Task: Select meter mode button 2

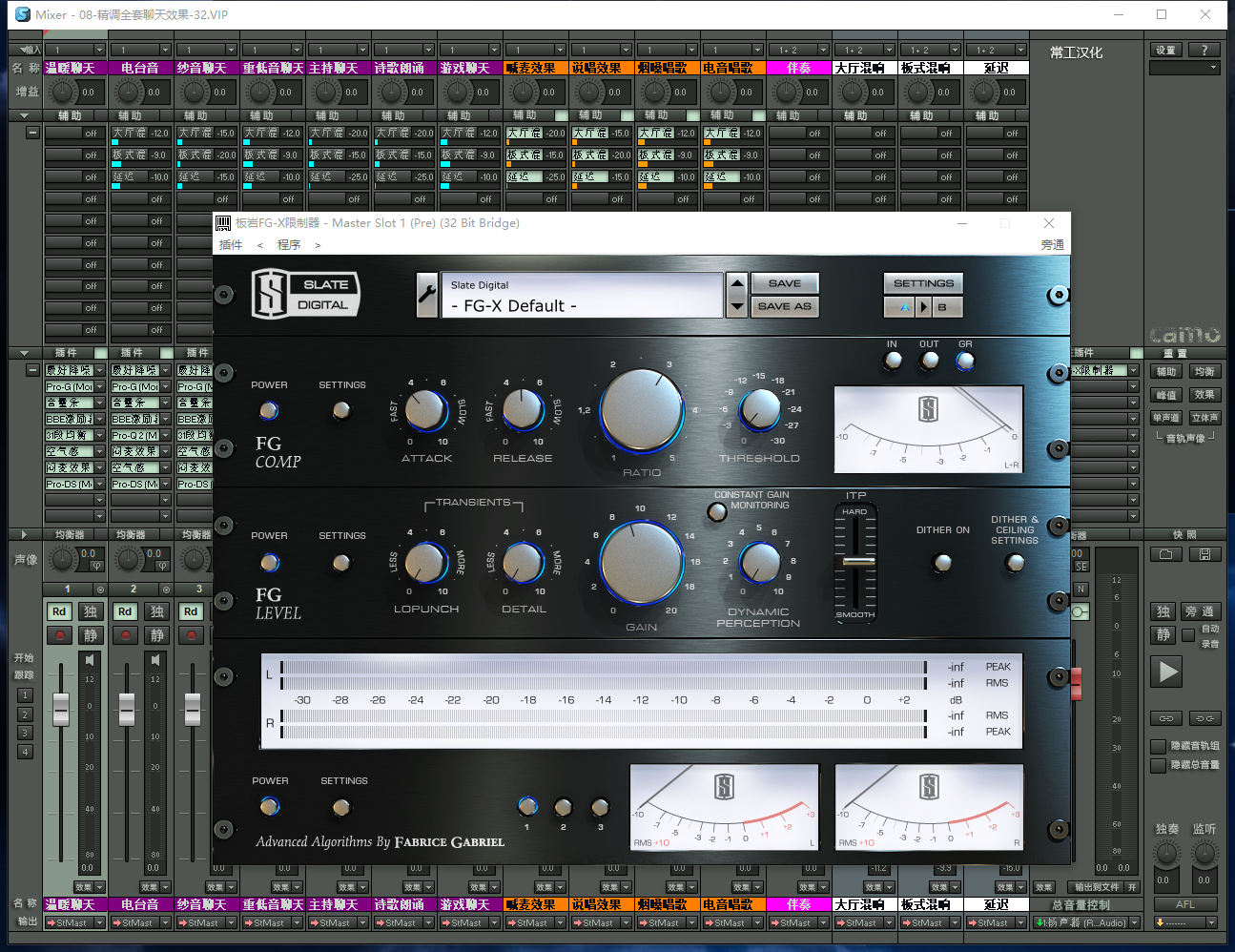Action: (x=563, y=807)
